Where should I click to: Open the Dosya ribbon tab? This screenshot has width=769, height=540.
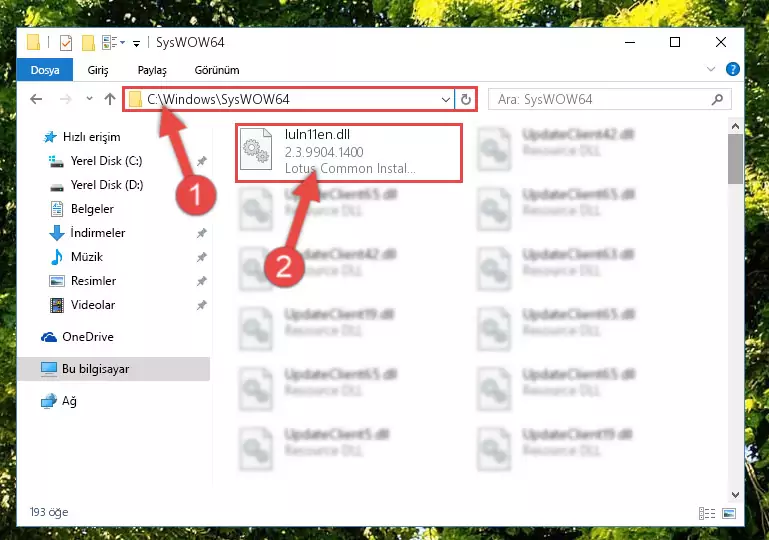pos(45,70)
